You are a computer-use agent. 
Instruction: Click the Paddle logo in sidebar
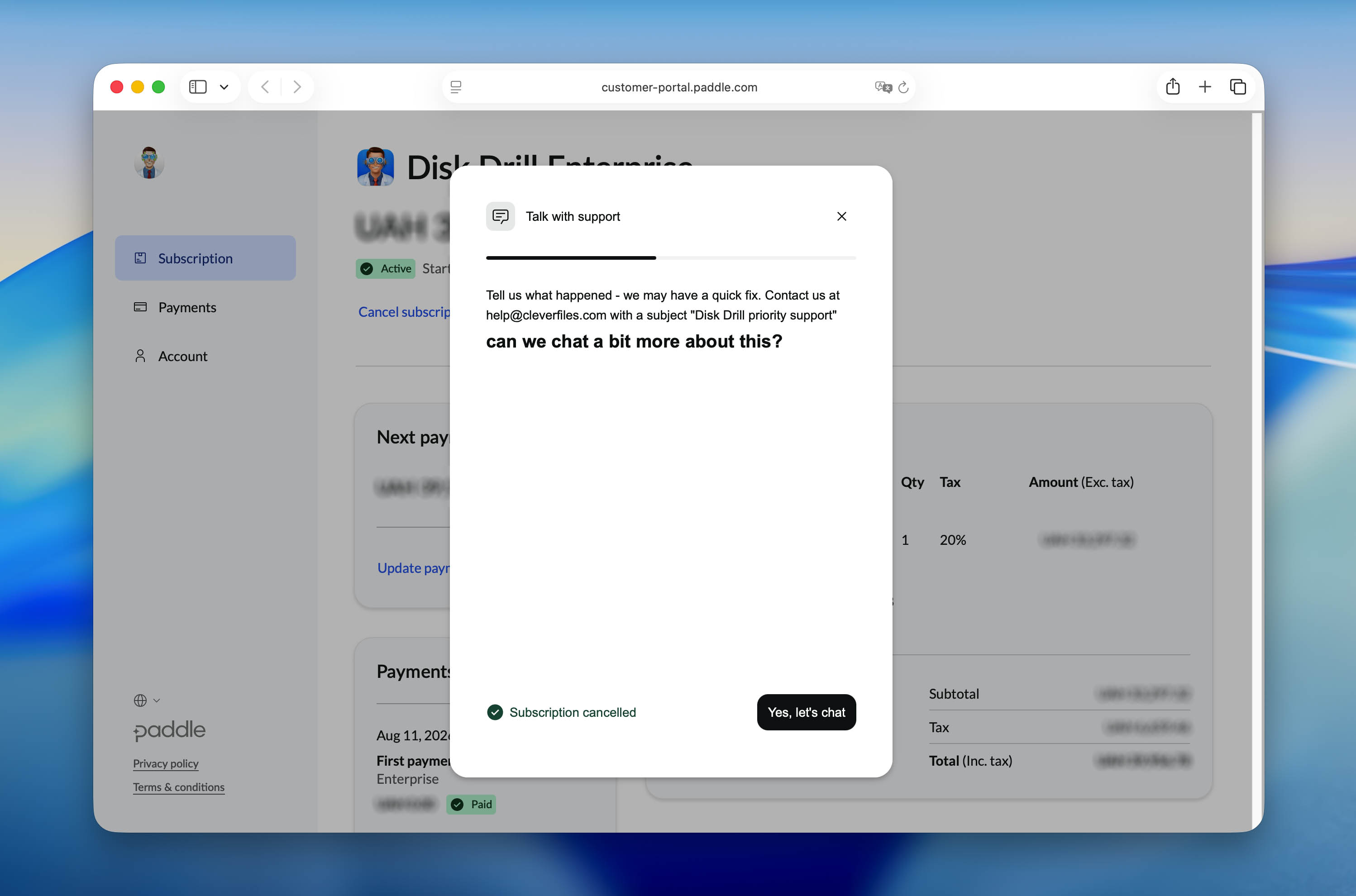(169, 730)
